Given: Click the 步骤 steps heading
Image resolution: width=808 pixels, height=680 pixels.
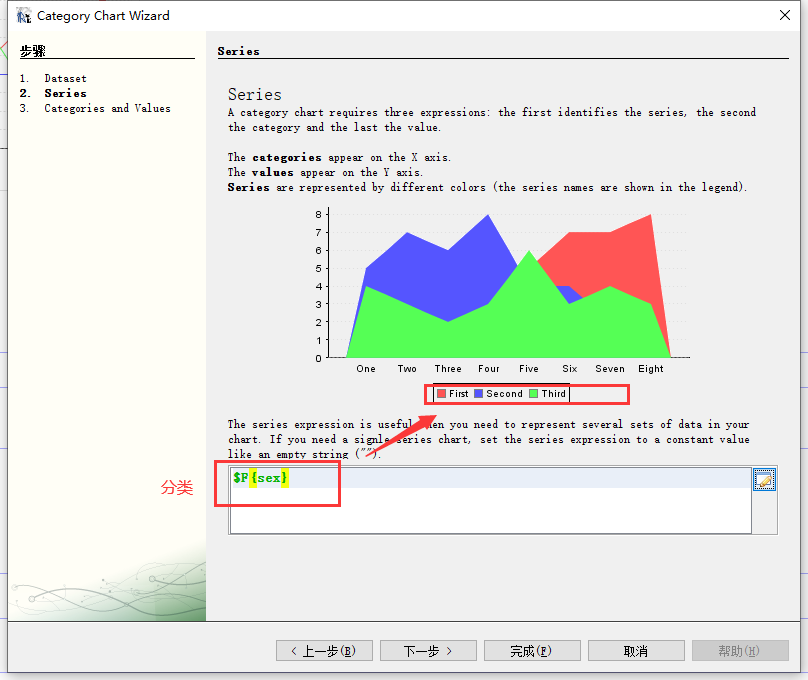Looking at the screenshot, I should pos(32,51).
